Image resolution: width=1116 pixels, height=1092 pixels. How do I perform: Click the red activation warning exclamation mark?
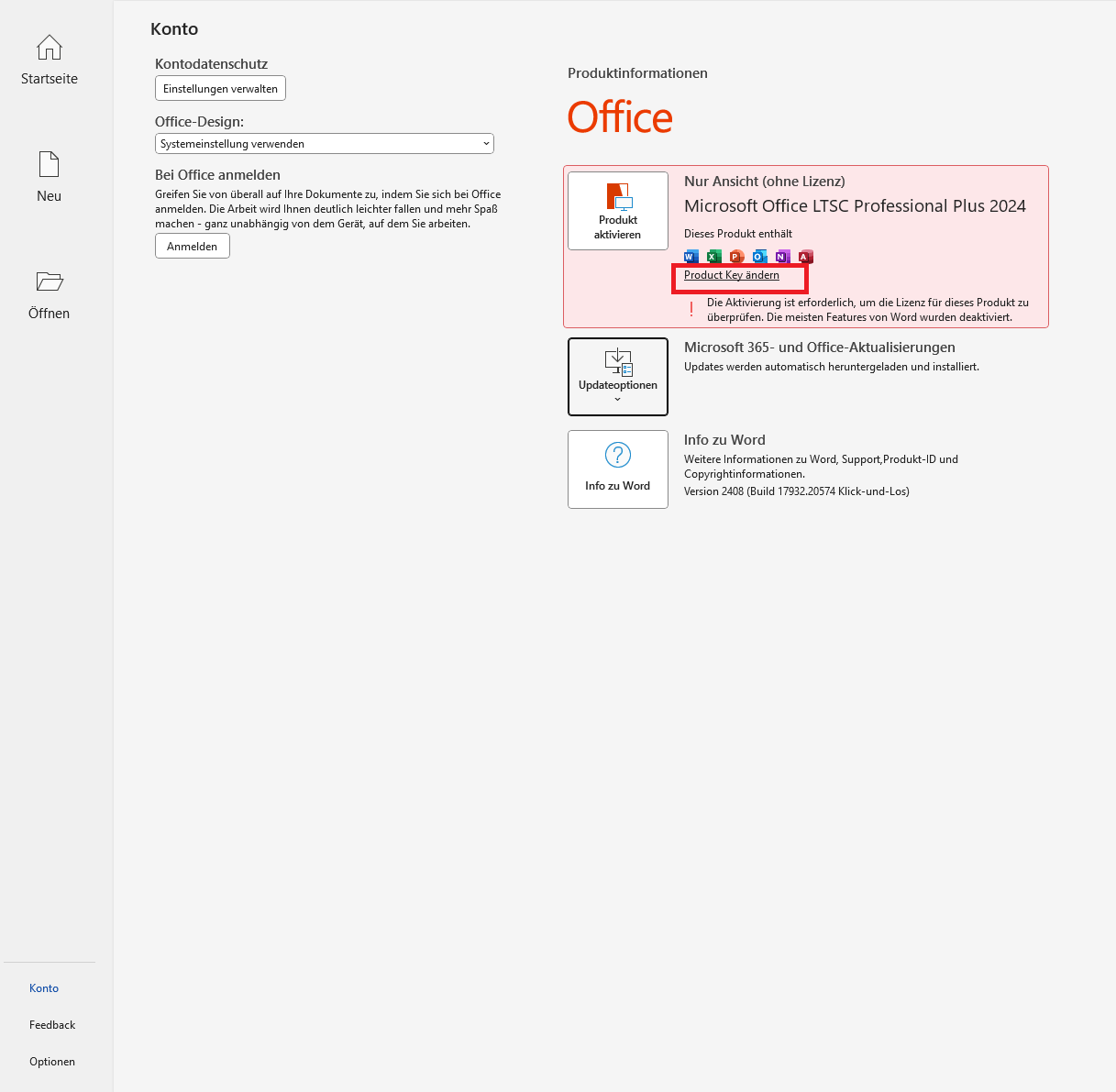point(691,310)
